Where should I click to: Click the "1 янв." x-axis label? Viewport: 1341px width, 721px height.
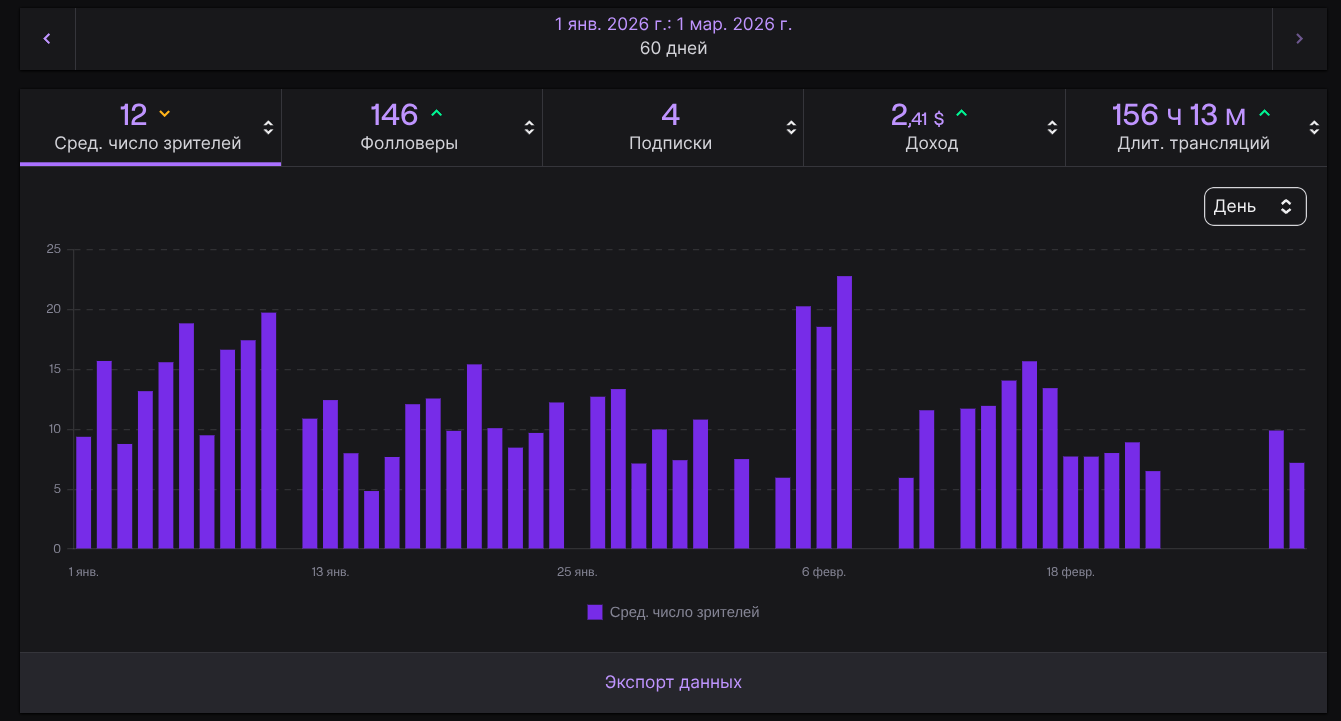(x=84, y=572)
